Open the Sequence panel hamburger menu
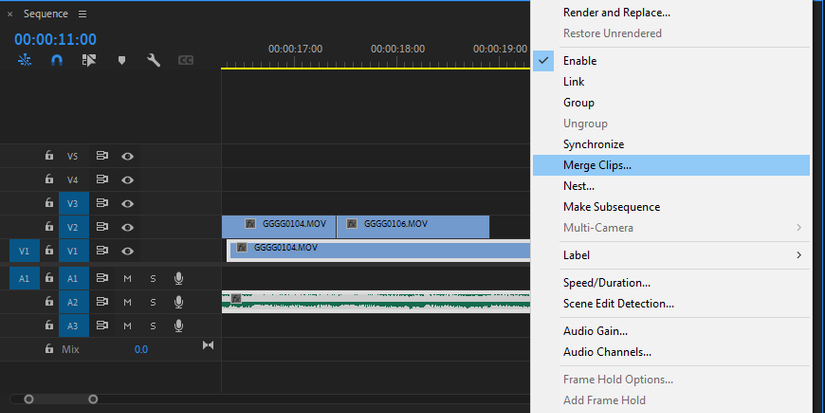Screen dimensions: 825x413 pos(83,14)
